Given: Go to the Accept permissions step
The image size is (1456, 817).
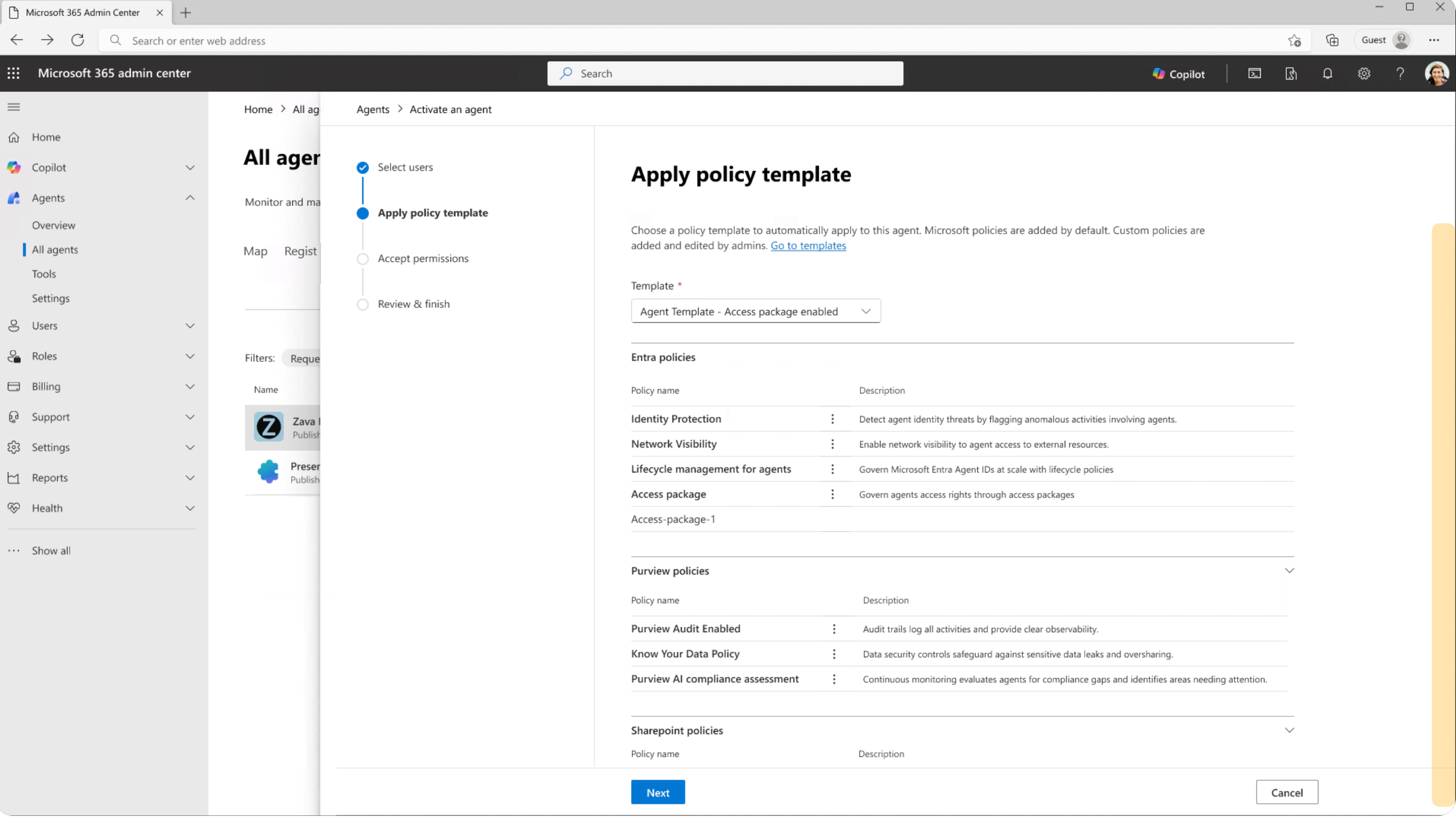Looking at the screenshot, I should pyautogui.click(x=423, y=258).
